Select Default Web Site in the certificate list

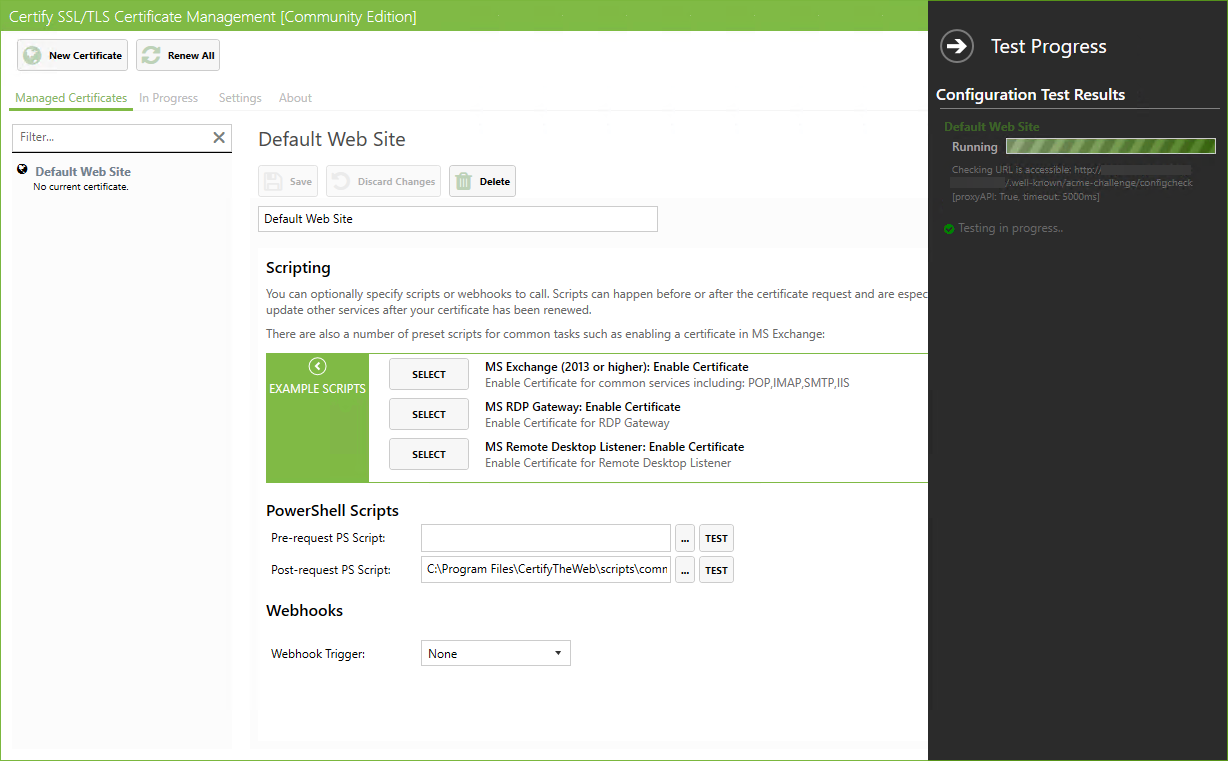coord(121,178)
